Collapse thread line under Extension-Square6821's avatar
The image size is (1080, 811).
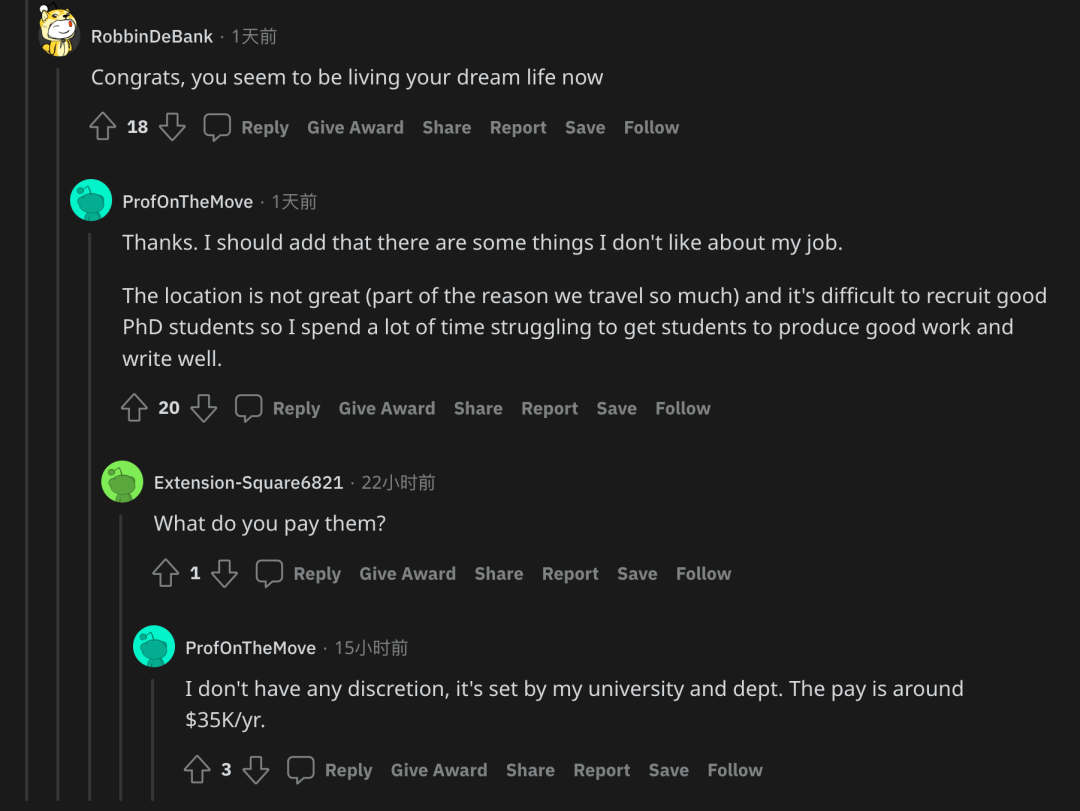pyautogui.click(x=122, y=650)
